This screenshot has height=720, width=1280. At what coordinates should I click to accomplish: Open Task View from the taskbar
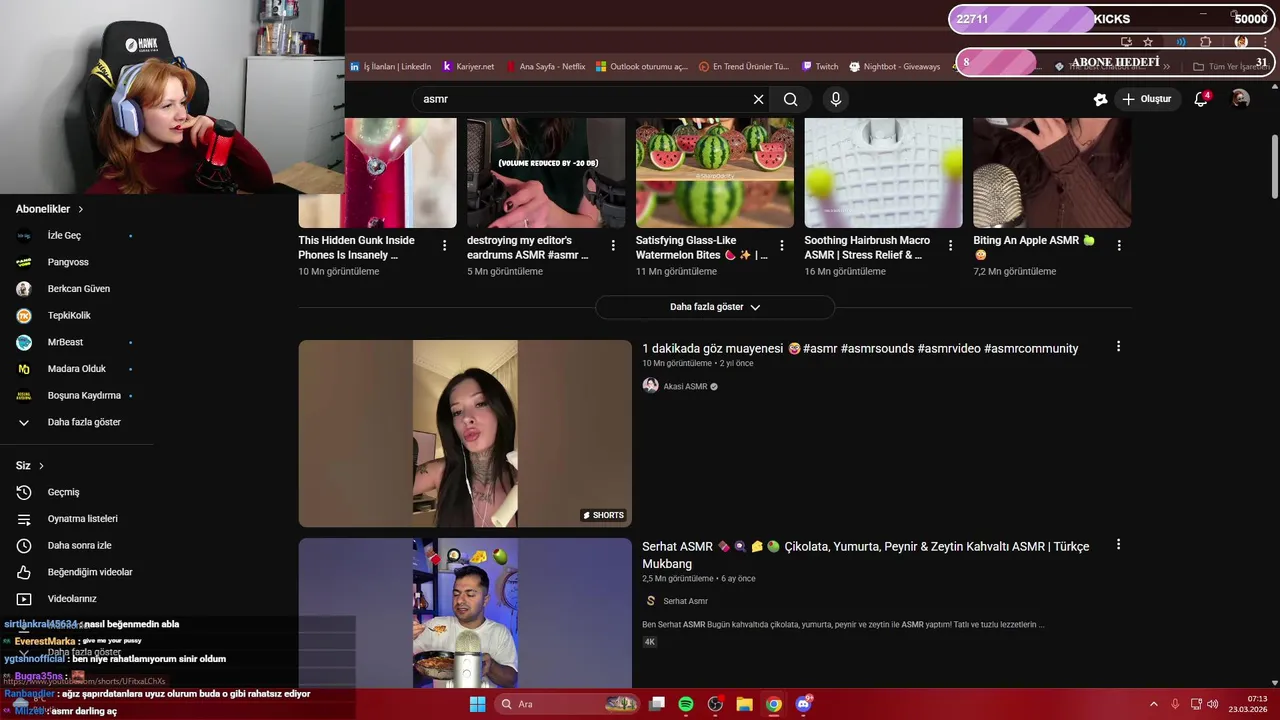pos(657,704)
